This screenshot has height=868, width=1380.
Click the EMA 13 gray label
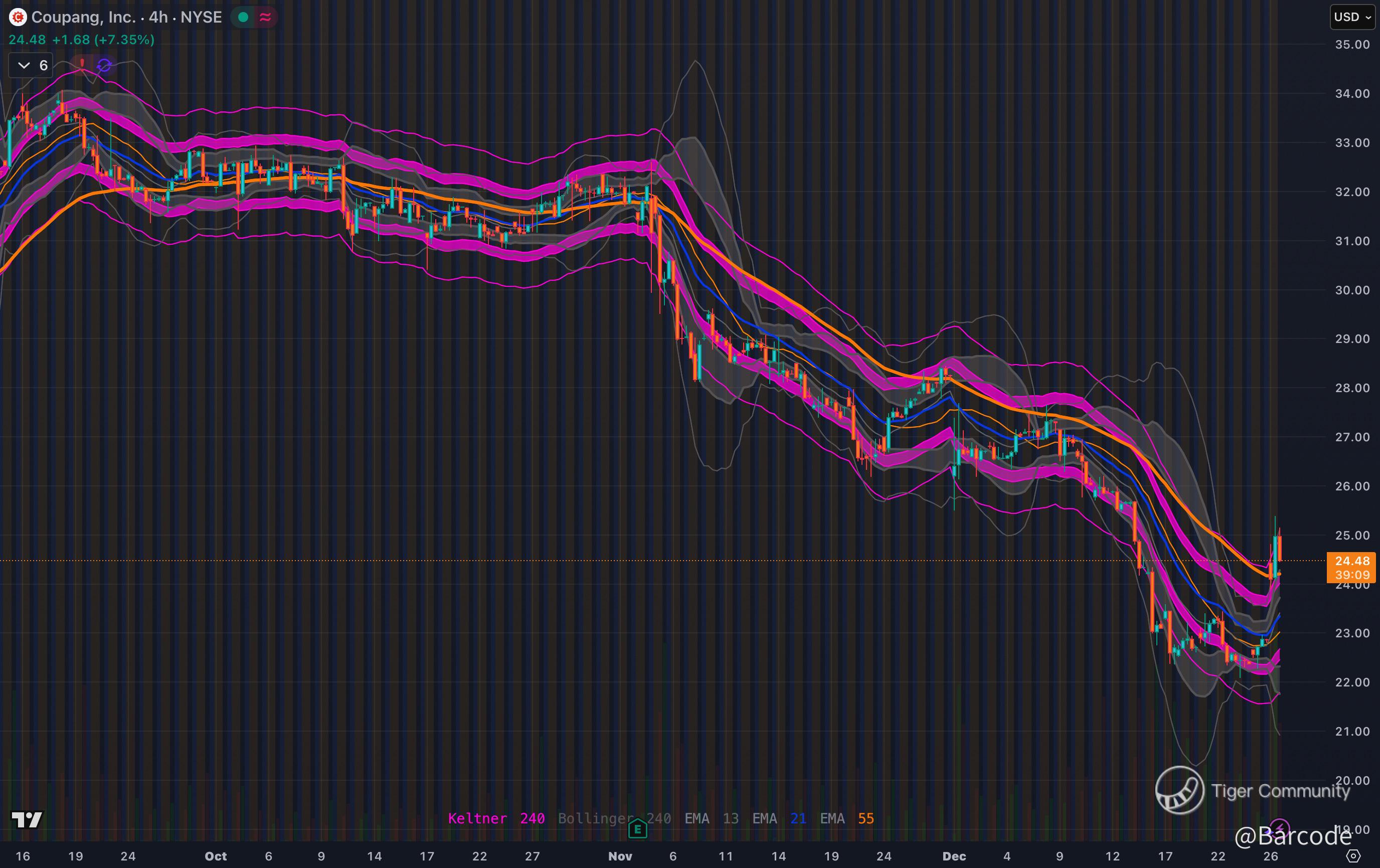pyautogui.click(x=711, y=818)
